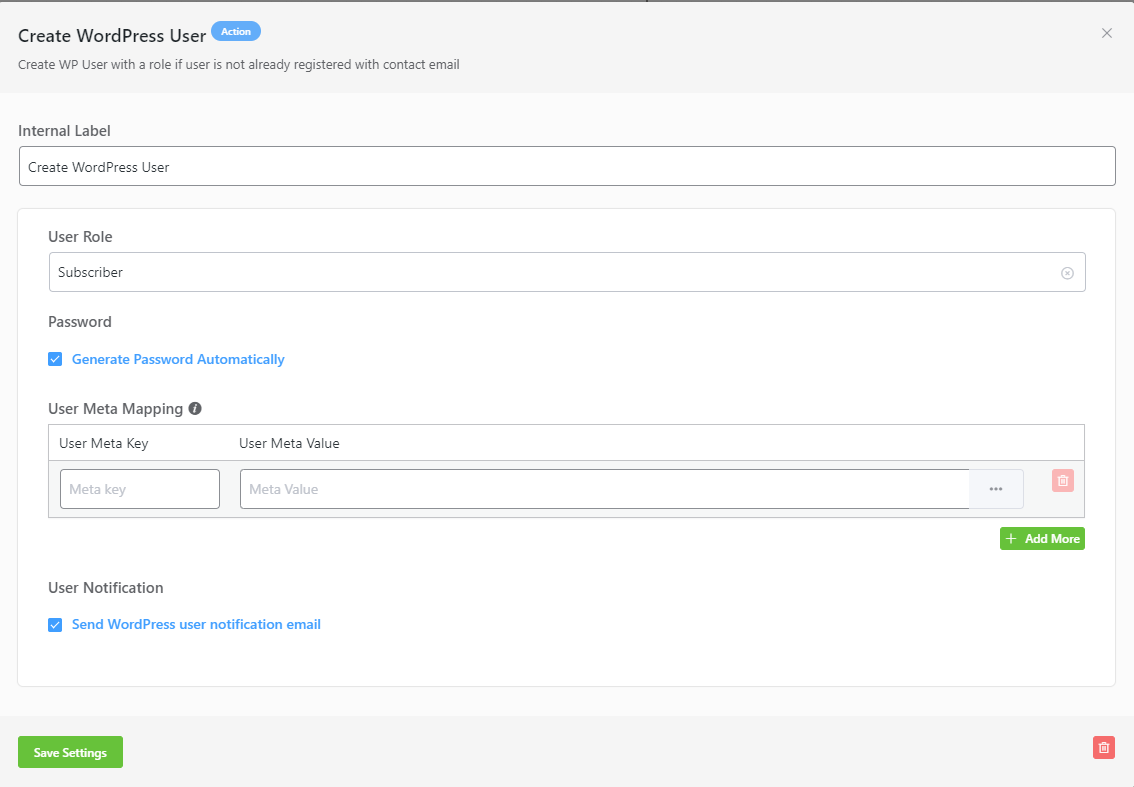Click the User Notification heading
Viewport: 1134px width, 787px height.
click(x=106, y=587)
